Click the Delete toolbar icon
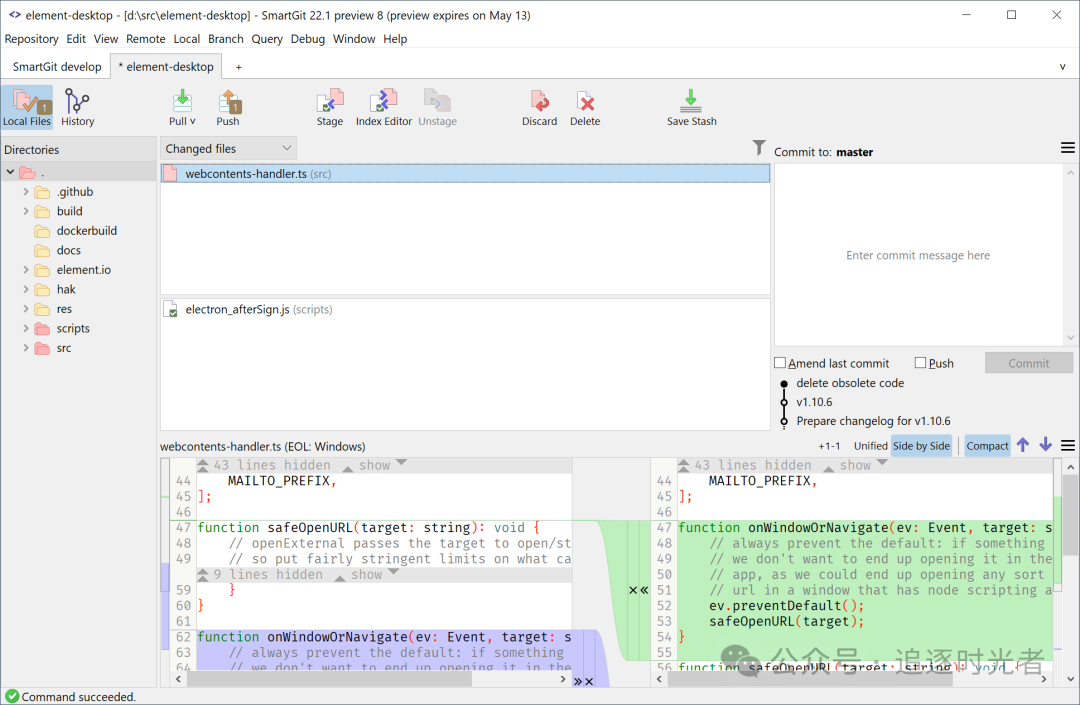Image resolution: width=1080 pixels, height=705 pixels. 585,101
